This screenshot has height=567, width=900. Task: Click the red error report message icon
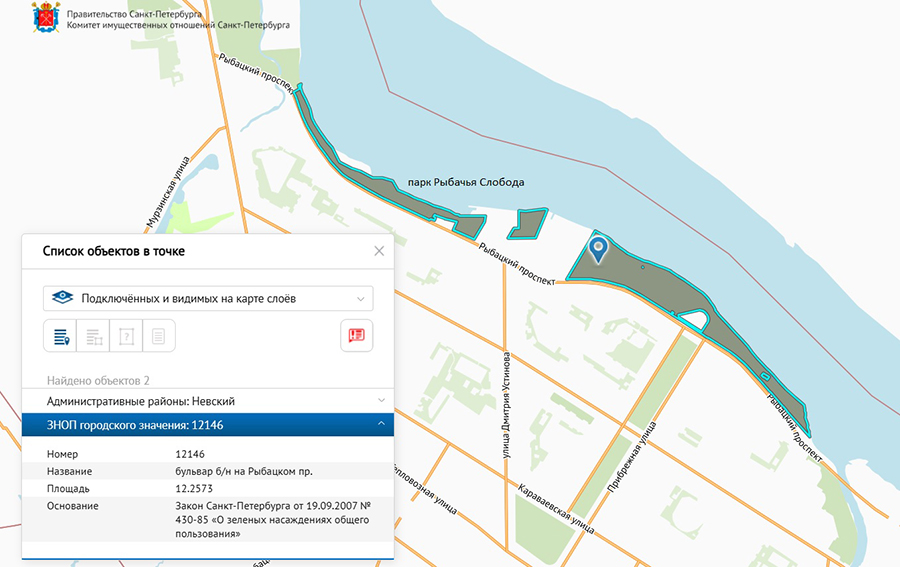coord(356,335)
